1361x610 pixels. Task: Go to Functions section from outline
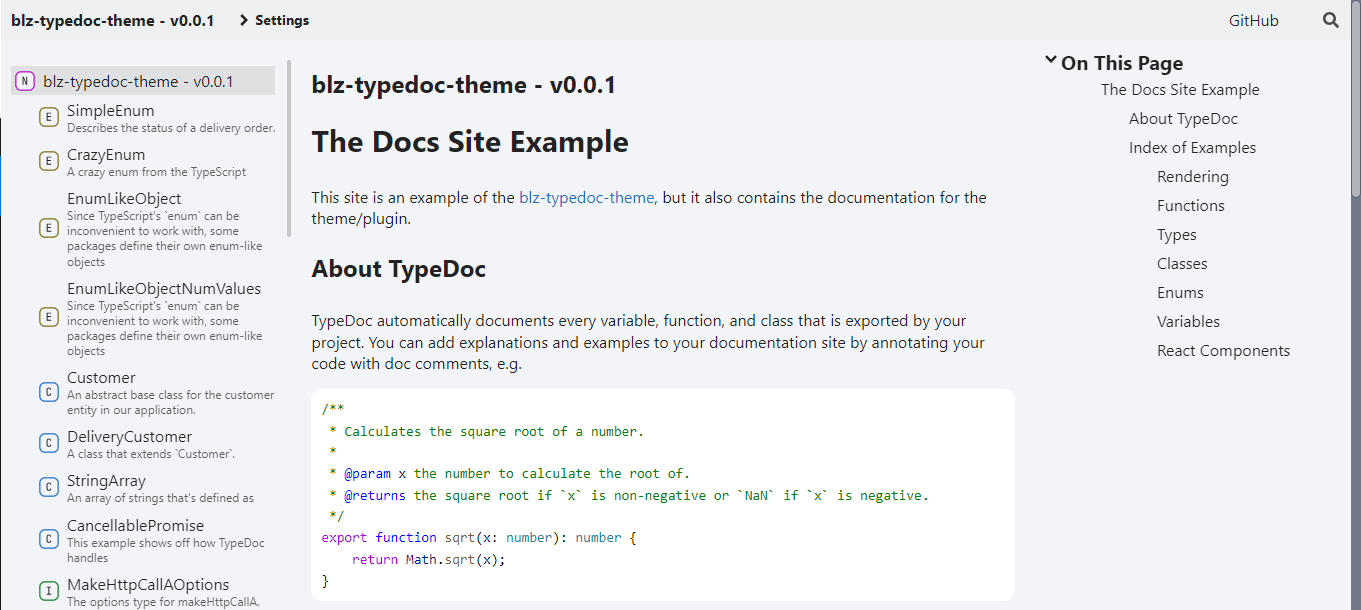click(x=1191, y=205)
